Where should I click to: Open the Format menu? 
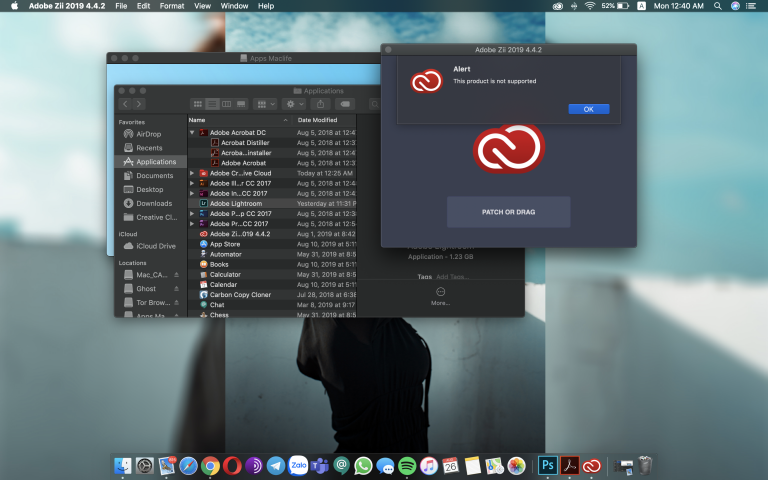click(x=172, y=6)
